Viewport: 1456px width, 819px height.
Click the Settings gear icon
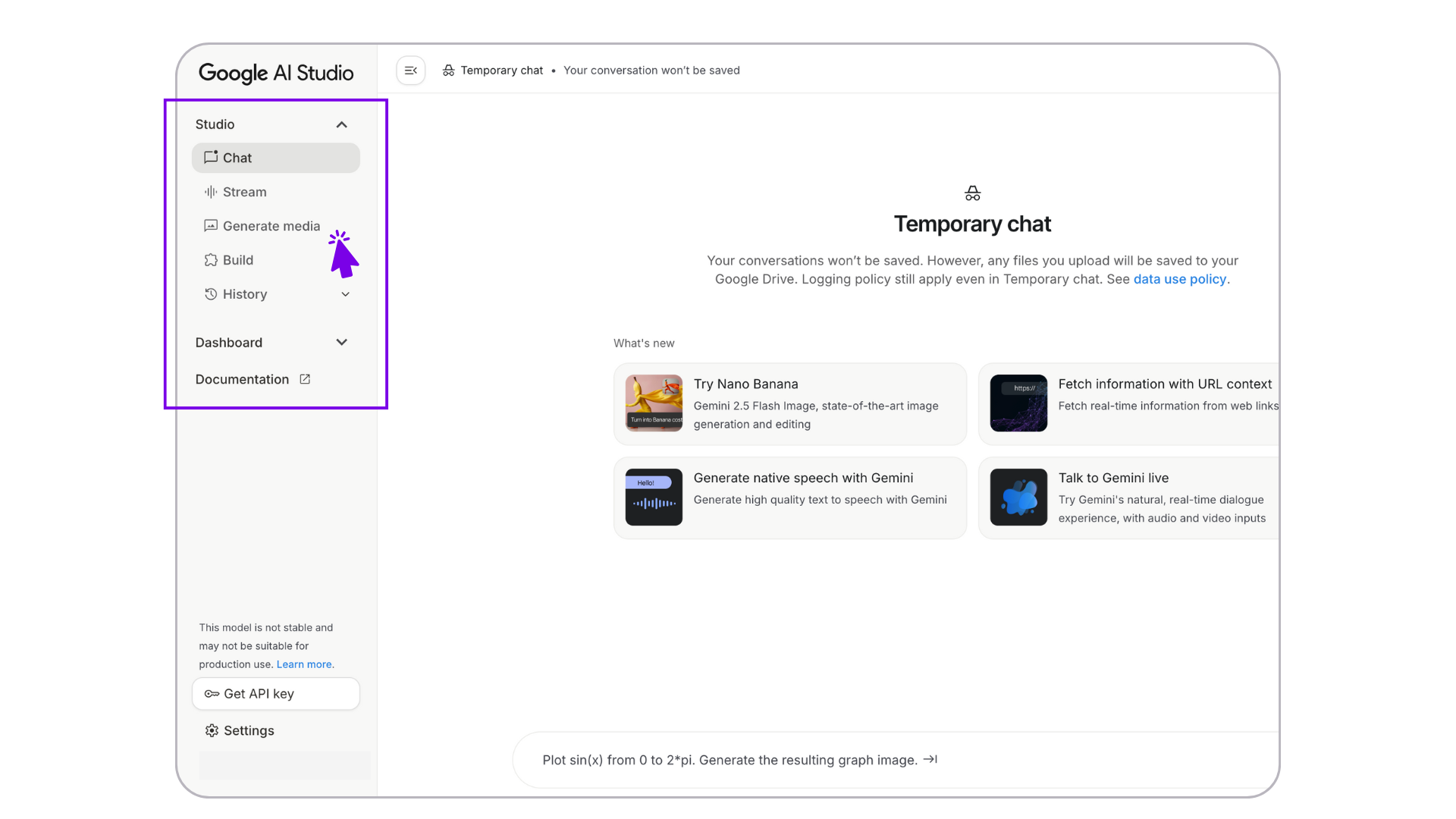click(x=212, y=730)
